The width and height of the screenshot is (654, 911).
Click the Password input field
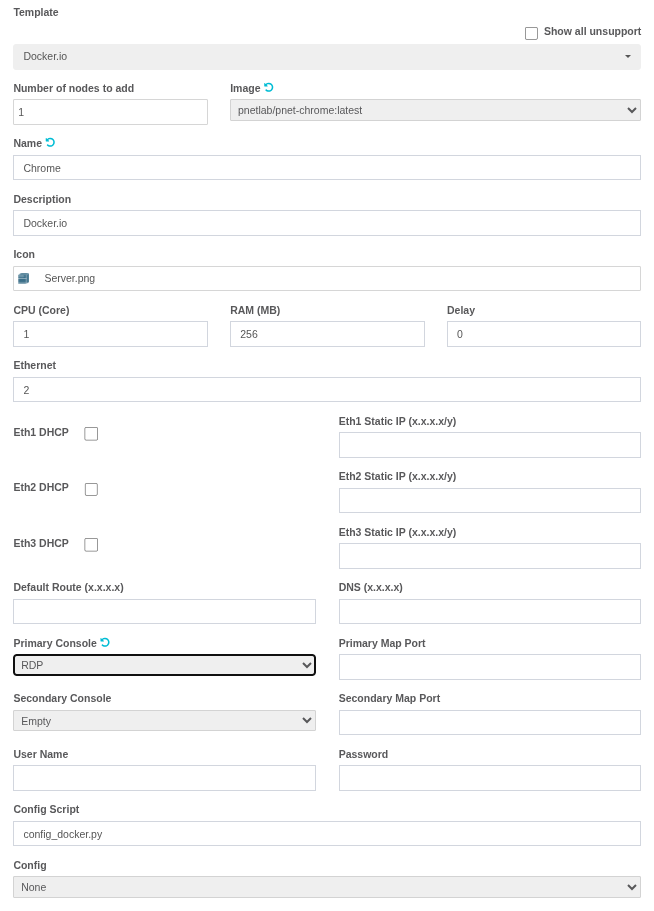tap(490, 778)
